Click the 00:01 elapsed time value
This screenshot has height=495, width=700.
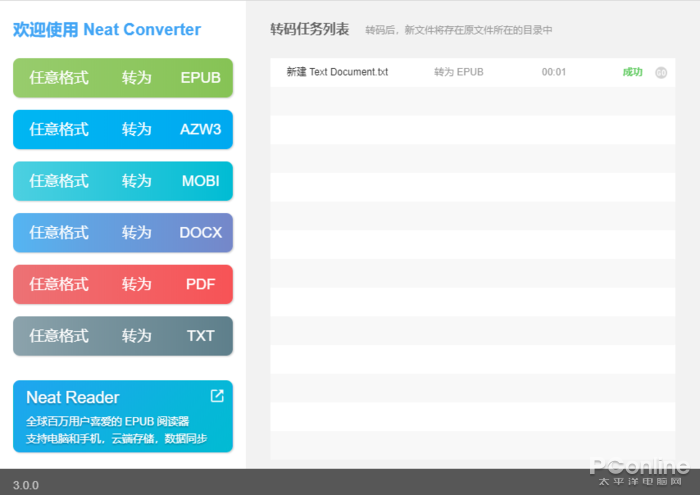(554, 72)
